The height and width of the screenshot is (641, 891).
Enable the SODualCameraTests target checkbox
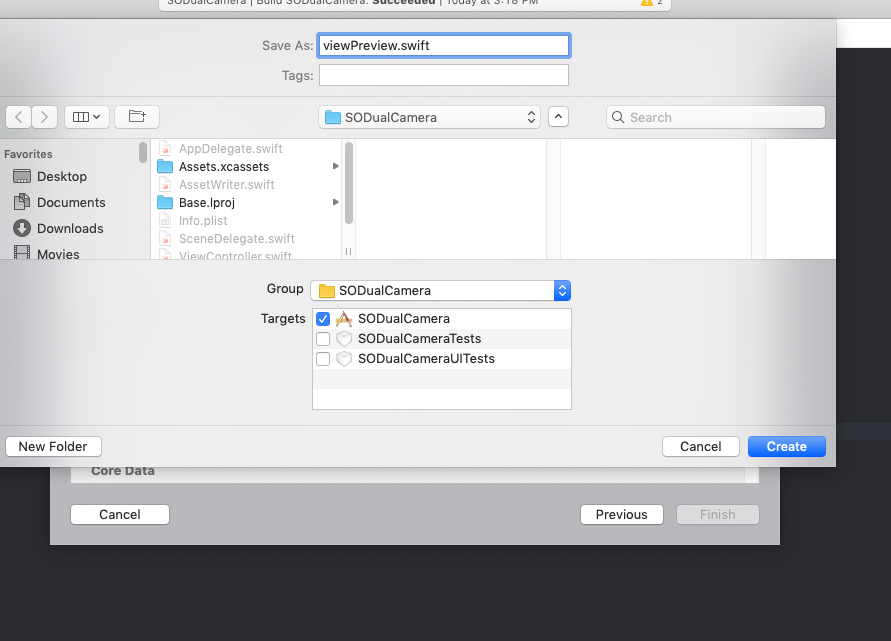tap(323, 339)
